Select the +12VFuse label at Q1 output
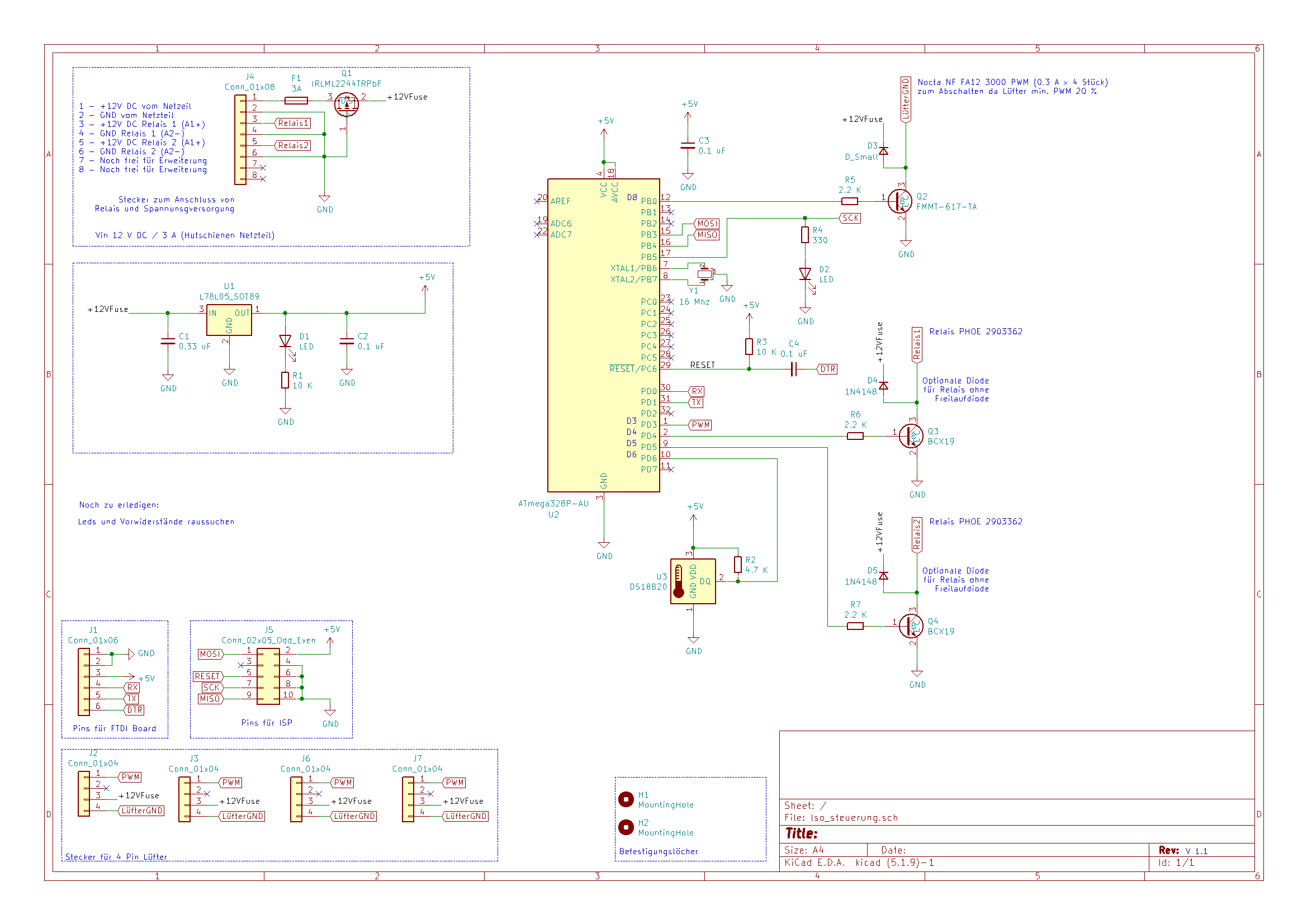The height and width of the screenshot is (924, 1307). click(407, 97)
